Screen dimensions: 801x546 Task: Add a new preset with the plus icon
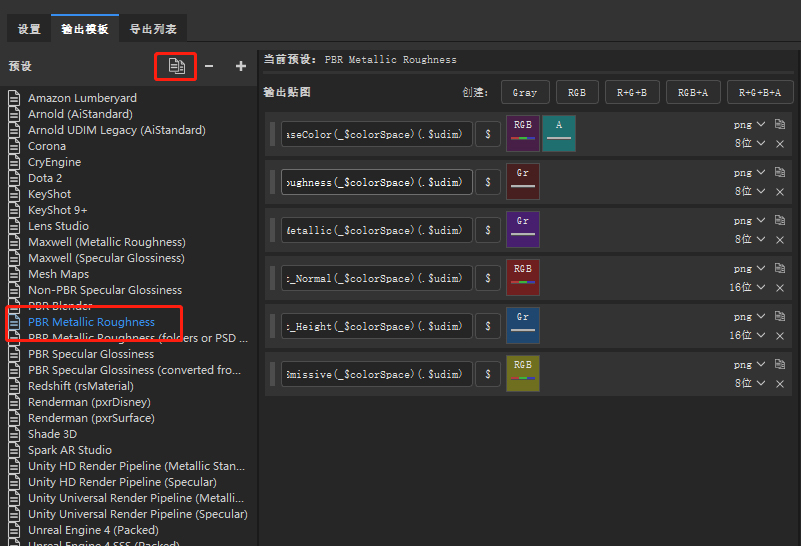tap(241, 66)
